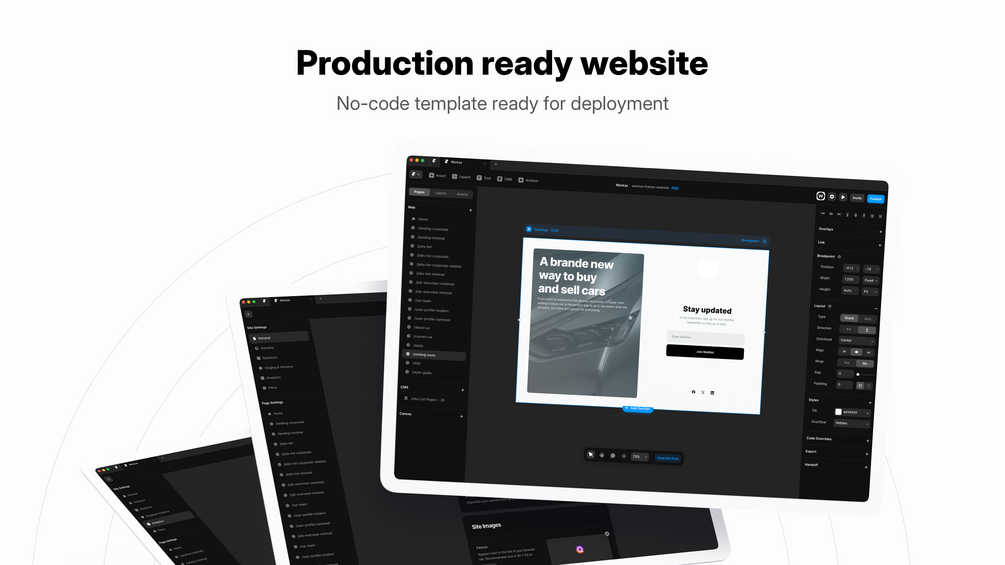Open the Width Fixed dropdown
This screenshot has width=1005, height=565.
(x=870, y=281)
